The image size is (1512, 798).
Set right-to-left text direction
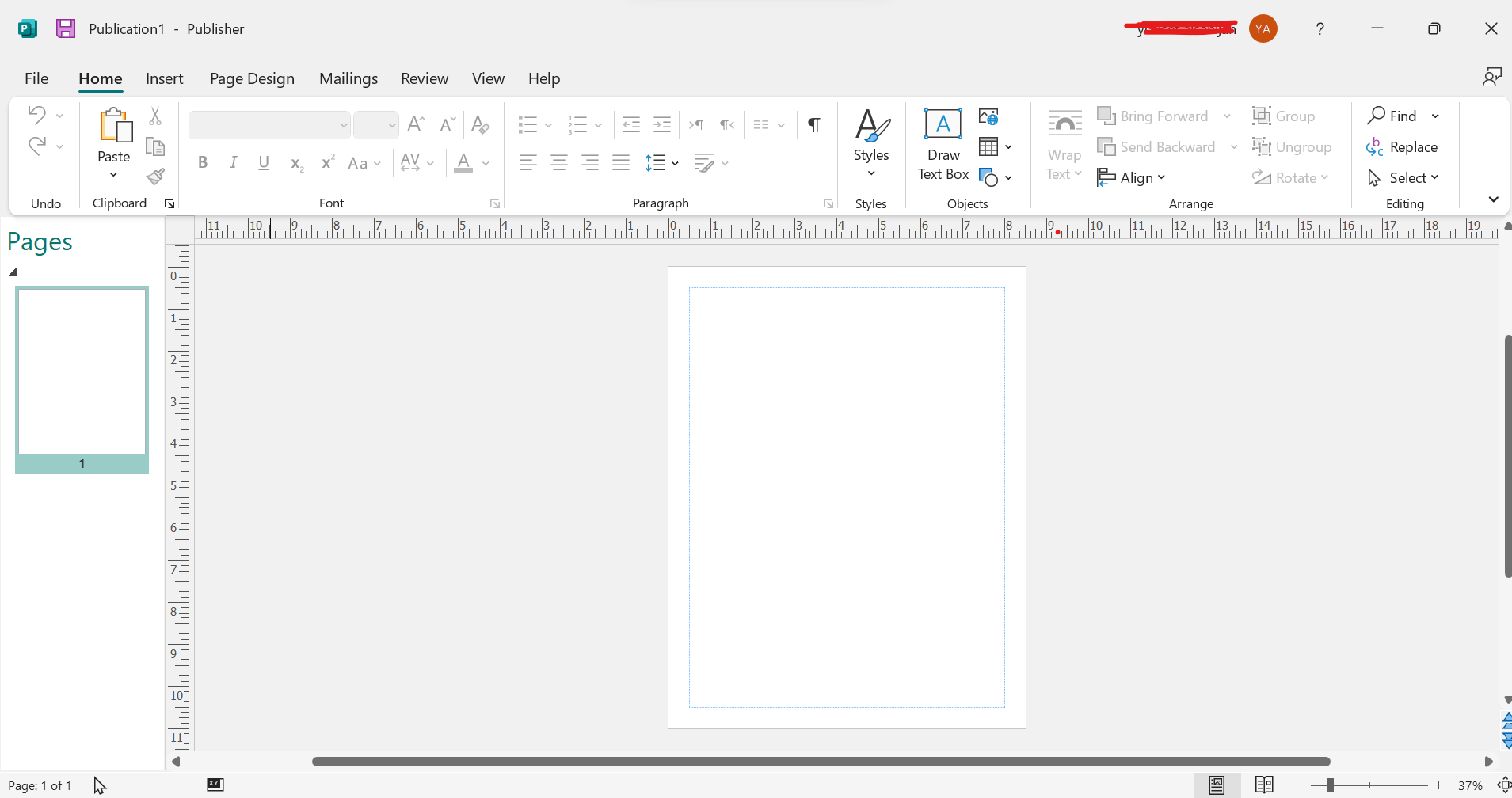pos(727,124)
